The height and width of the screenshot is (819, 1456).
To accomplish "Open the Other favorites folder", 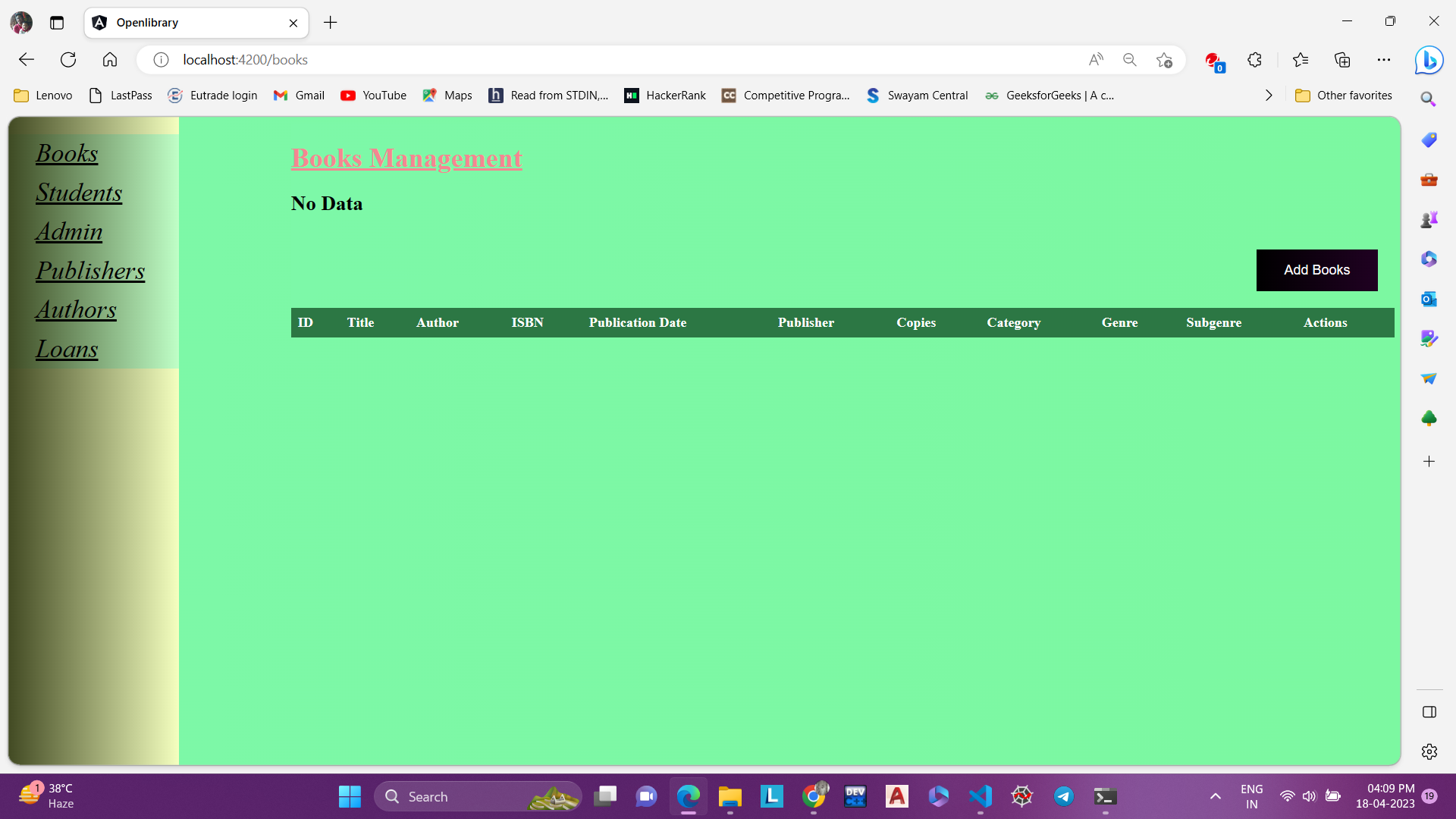I will [x=1344, y=96].
